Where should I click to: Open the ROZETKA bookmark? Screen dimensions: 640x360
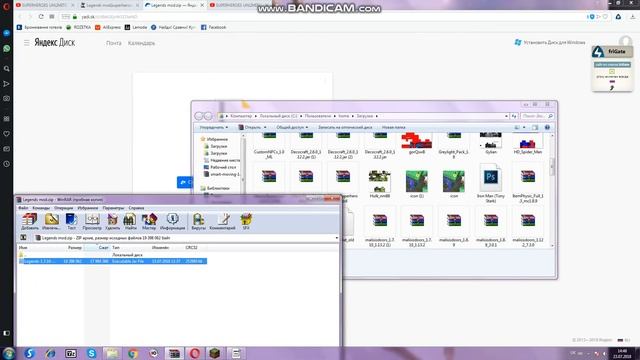[x=78, y=27]
